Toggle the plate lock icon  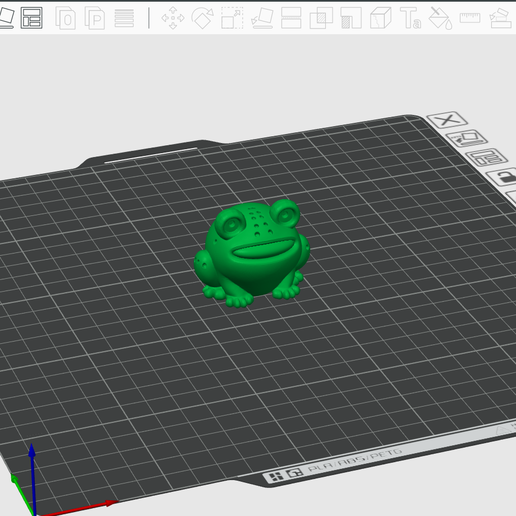tap(503, 177)
